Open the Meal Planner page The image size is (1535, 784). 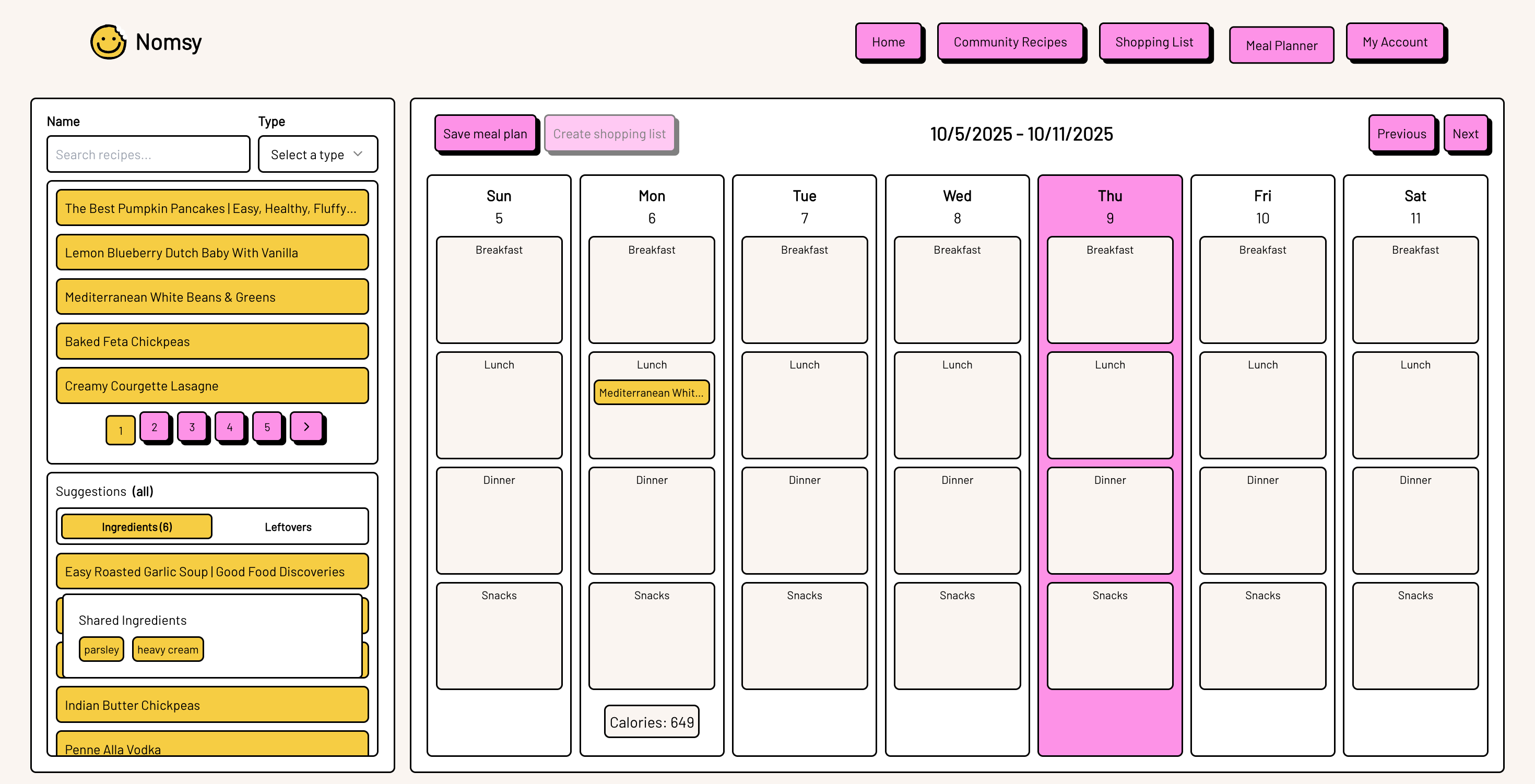coord(1281,45)
